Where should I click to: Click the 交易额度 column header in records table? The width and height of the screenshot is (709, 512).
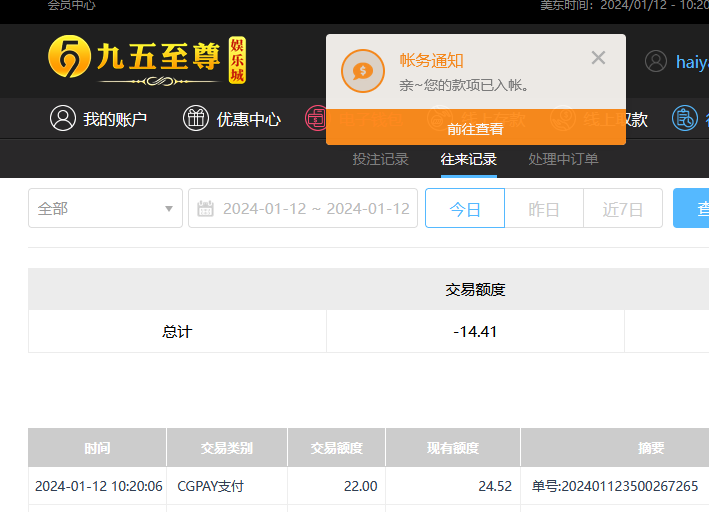[x=336, y=448]
